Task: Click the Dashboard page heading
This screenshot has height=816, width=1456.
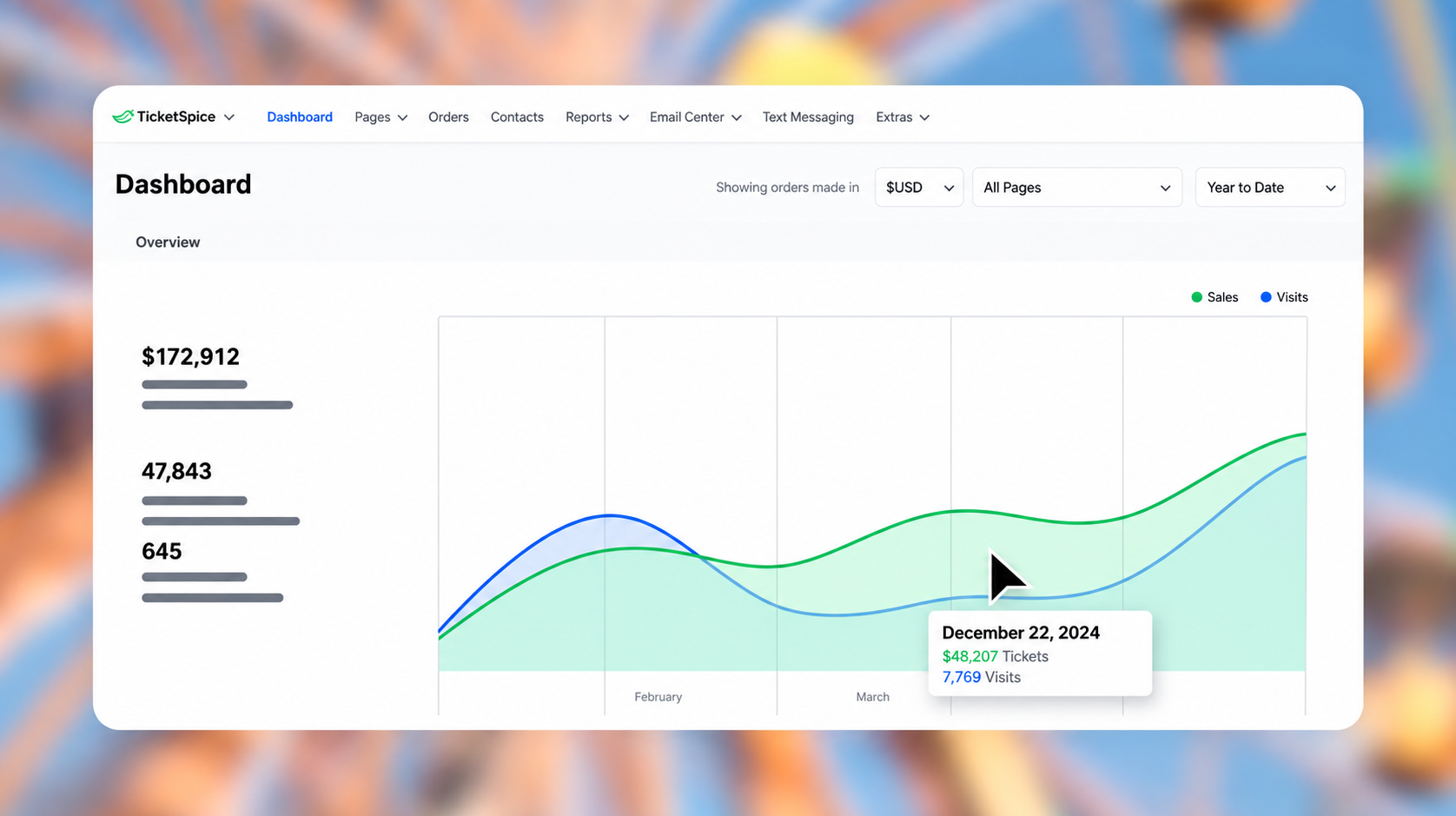Action: 183,184
